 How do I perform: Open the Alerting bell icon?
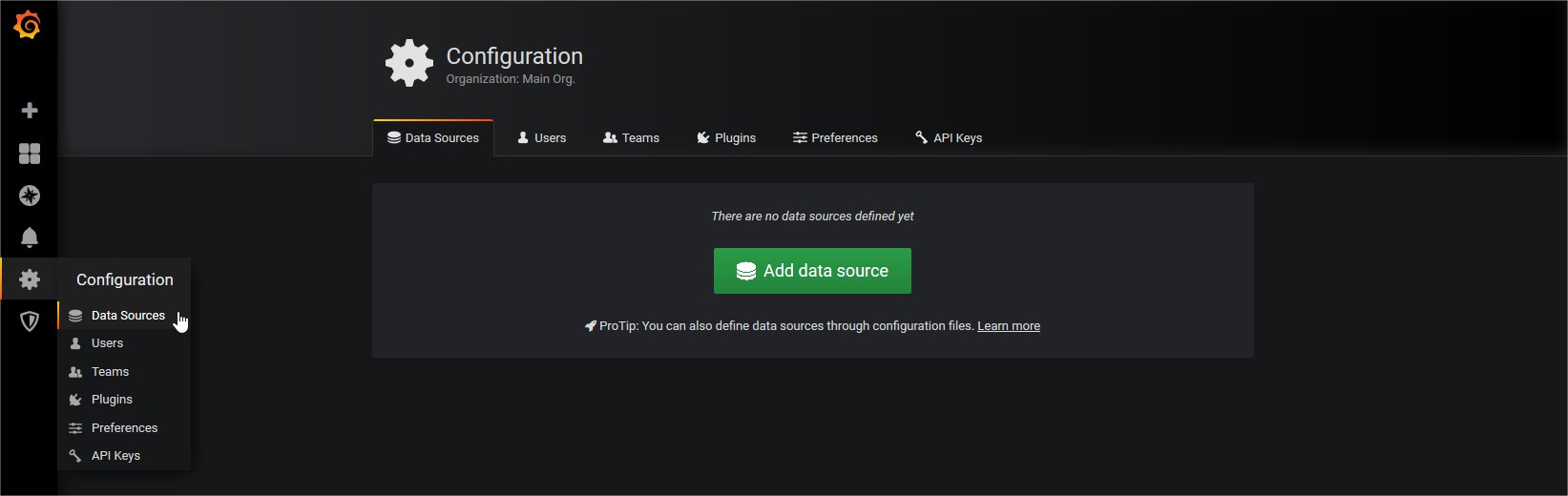[x=30, y=238]
